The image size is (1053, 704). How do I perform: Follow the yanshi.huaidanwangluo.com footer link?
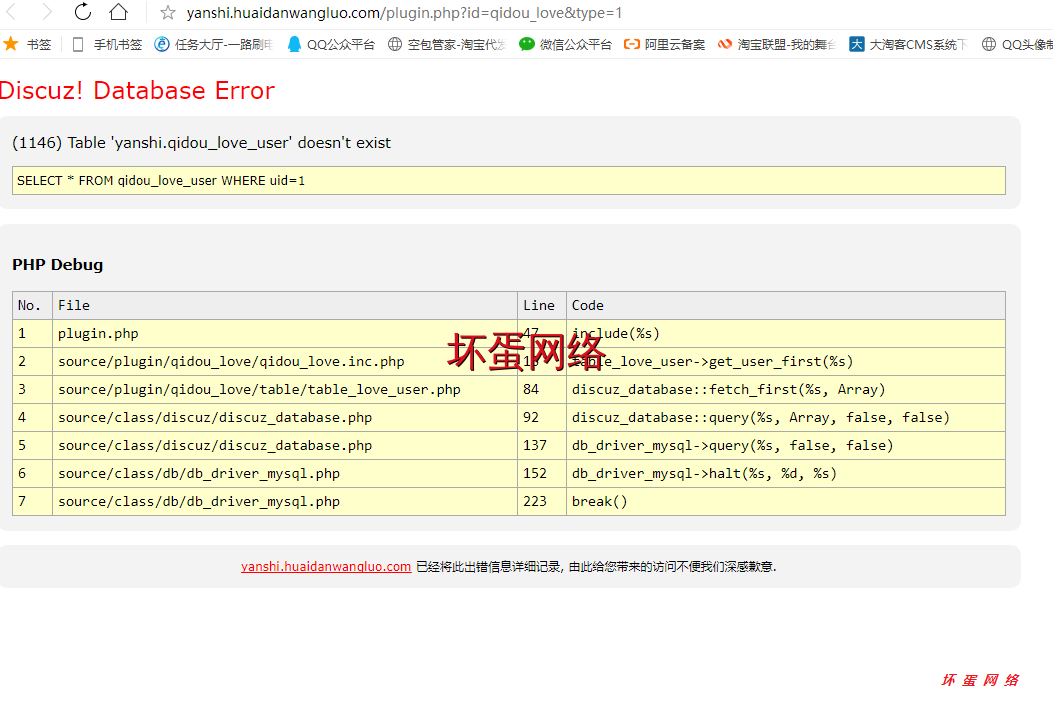[x=326, y=566]
